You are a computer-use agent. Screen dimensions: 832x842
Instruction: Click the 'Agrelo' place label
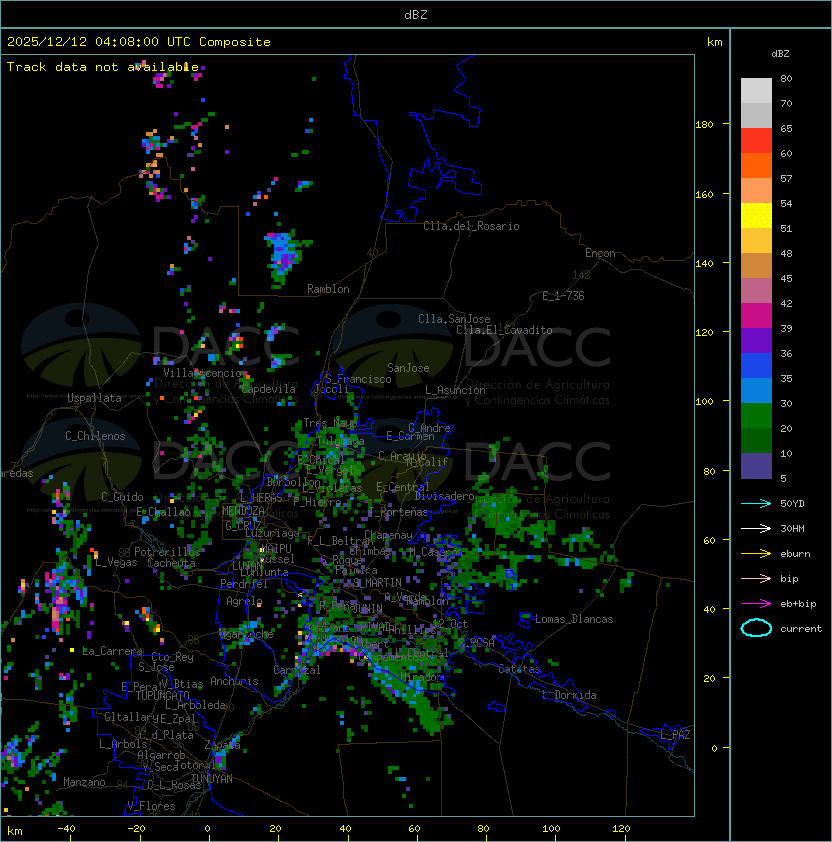244,601
